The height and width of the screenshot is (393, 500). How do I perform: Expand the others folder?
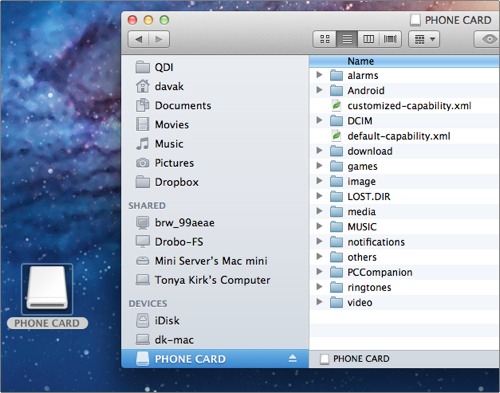pyautogui.click(x=319, y=256)
